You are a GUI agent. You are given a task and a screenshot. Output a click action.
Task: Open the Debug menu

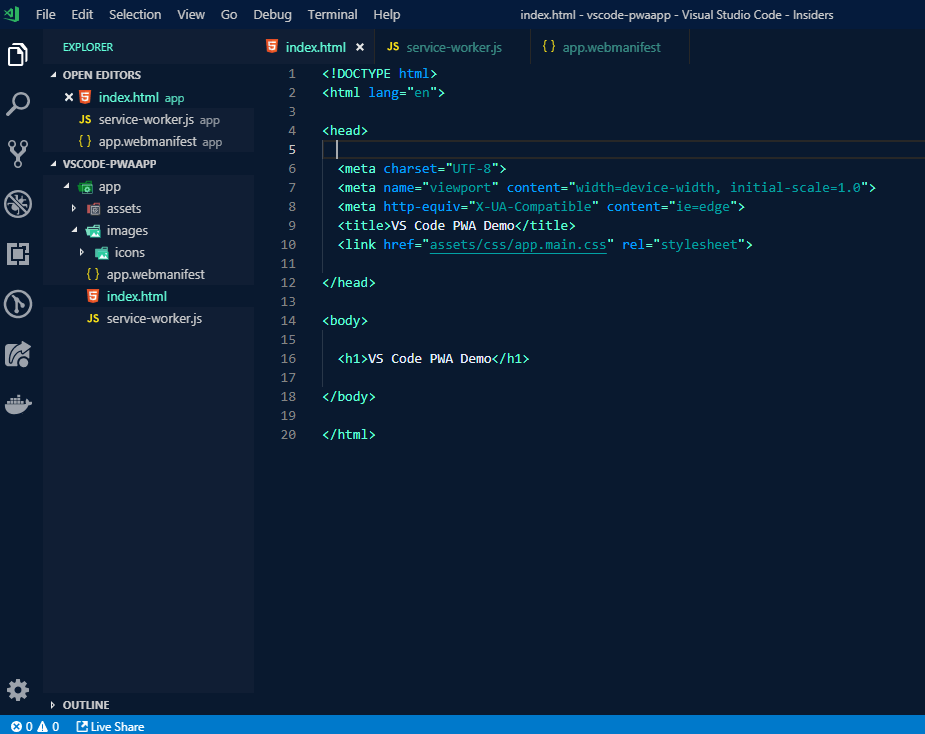pos(273,15)
